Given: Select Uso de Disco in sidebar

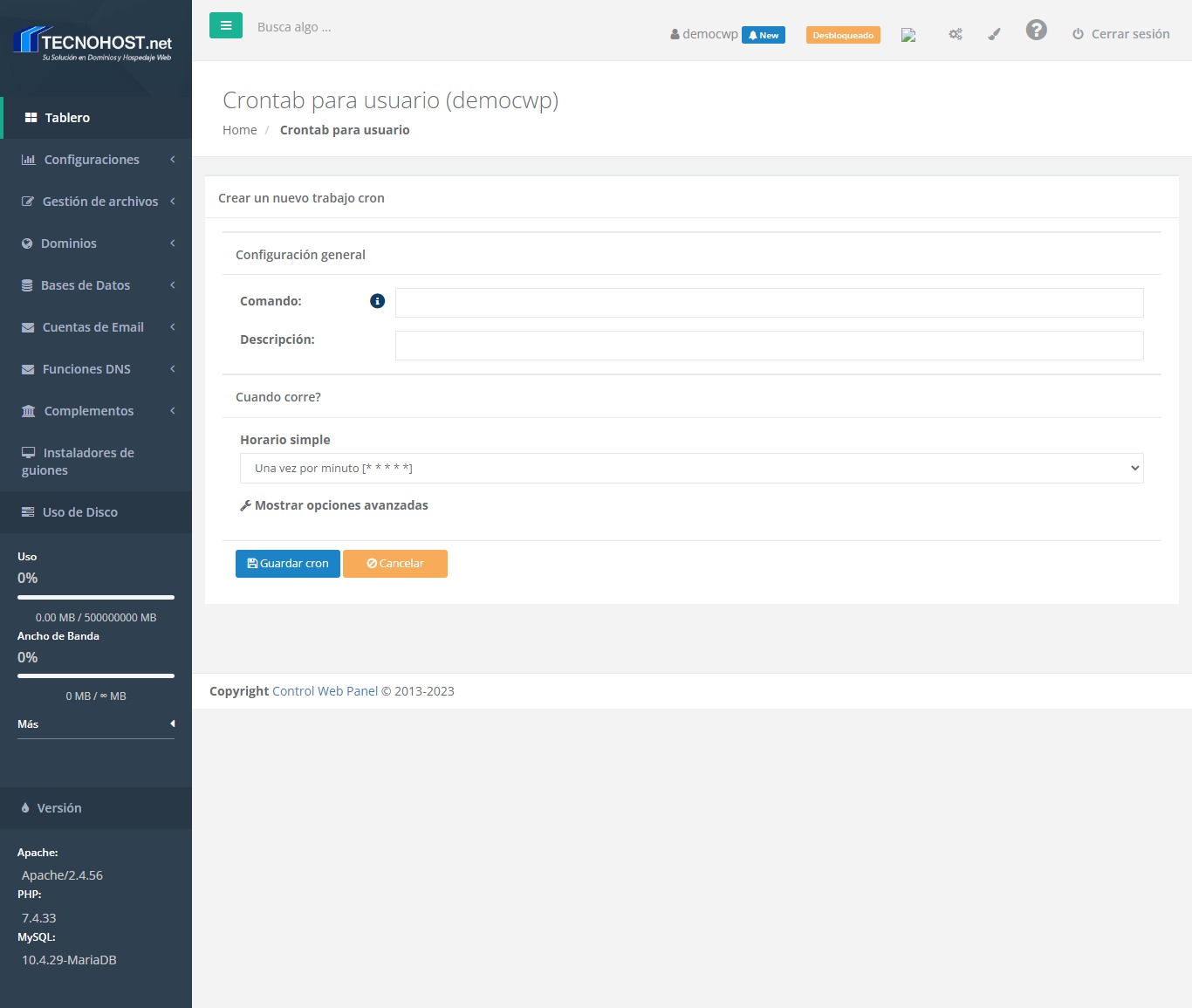Looking at the screenshot, I should pos(79,512).
